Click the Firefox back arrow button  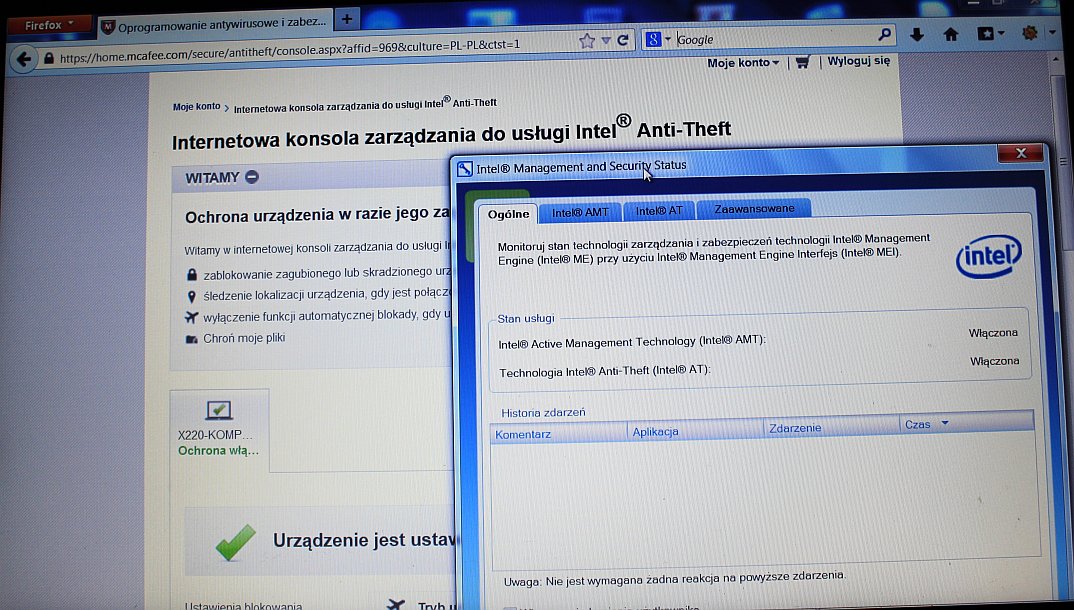click(23, 60)
